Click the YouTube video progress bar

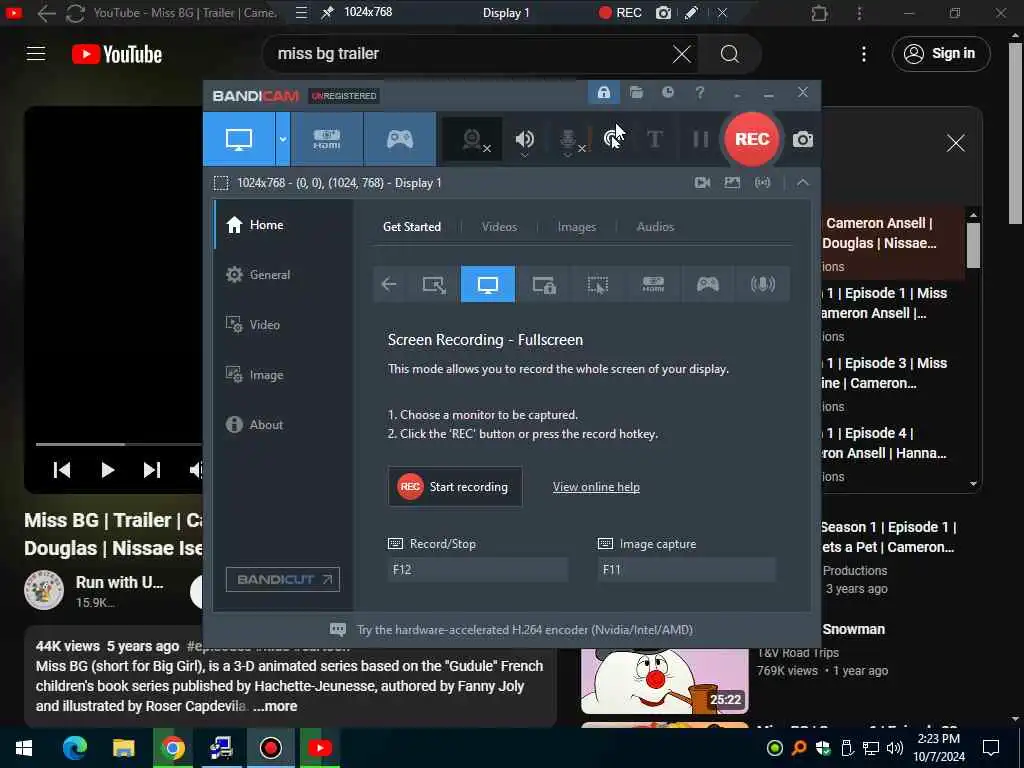pyautogui.click(x=119, y=444)
